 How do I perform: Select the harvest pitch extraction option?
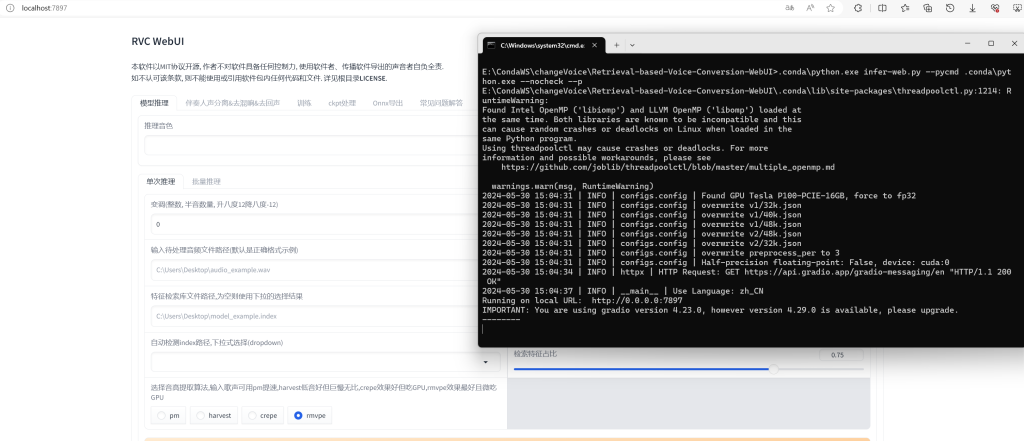coord(214,416)
